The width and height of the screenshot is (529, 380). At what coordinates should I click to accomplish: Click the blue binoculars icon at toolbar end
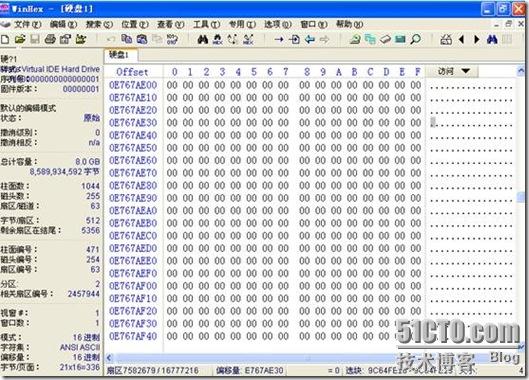pyautogui.click(x=492, y=39)
